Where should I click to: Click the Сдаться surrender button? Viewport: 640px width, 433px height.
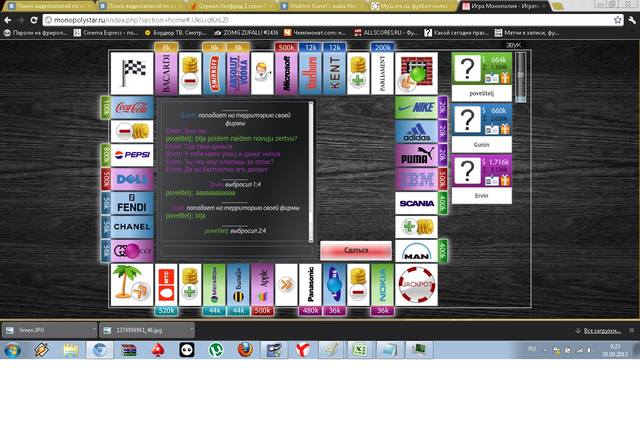[356, 250]
